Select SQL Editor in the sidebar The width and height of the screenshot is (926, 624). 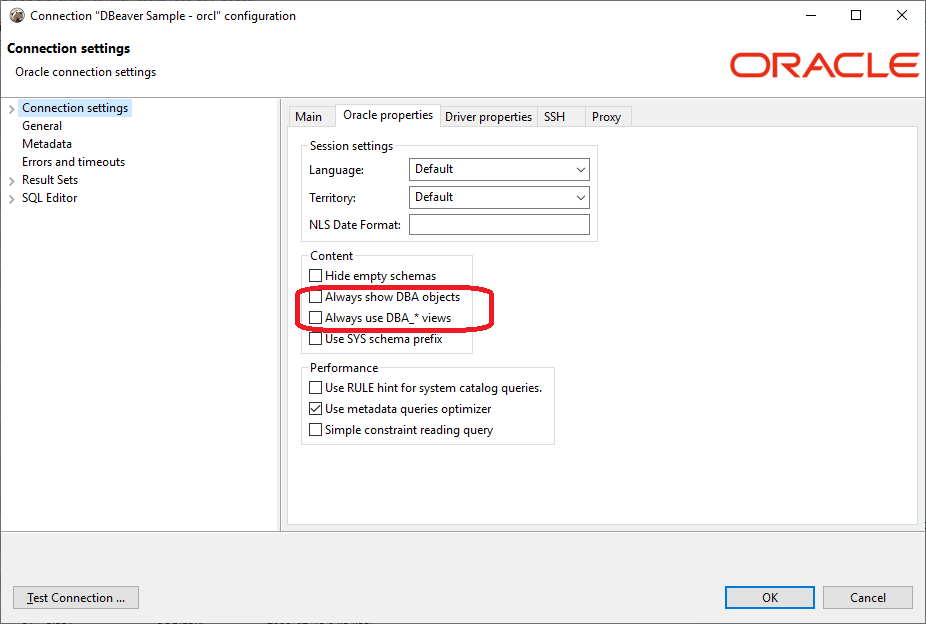pos(48,197)
